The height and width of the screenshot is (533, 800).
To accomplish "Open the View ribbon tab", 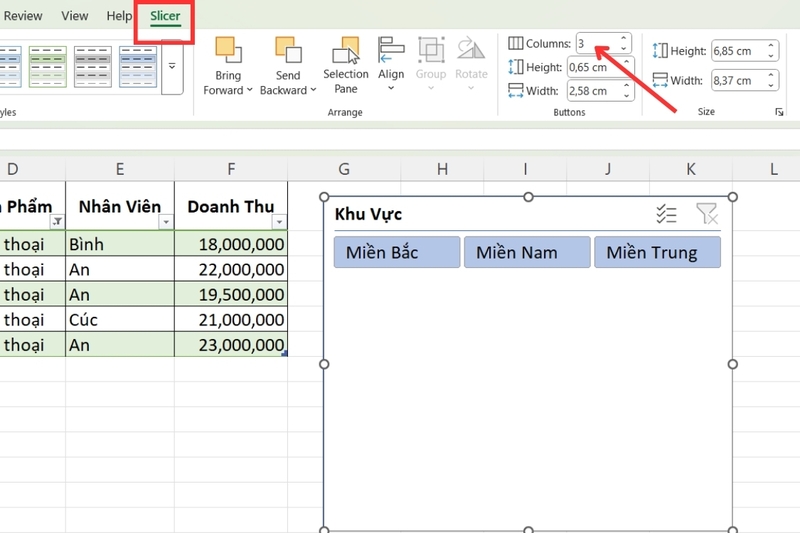I will coord(74,16).
